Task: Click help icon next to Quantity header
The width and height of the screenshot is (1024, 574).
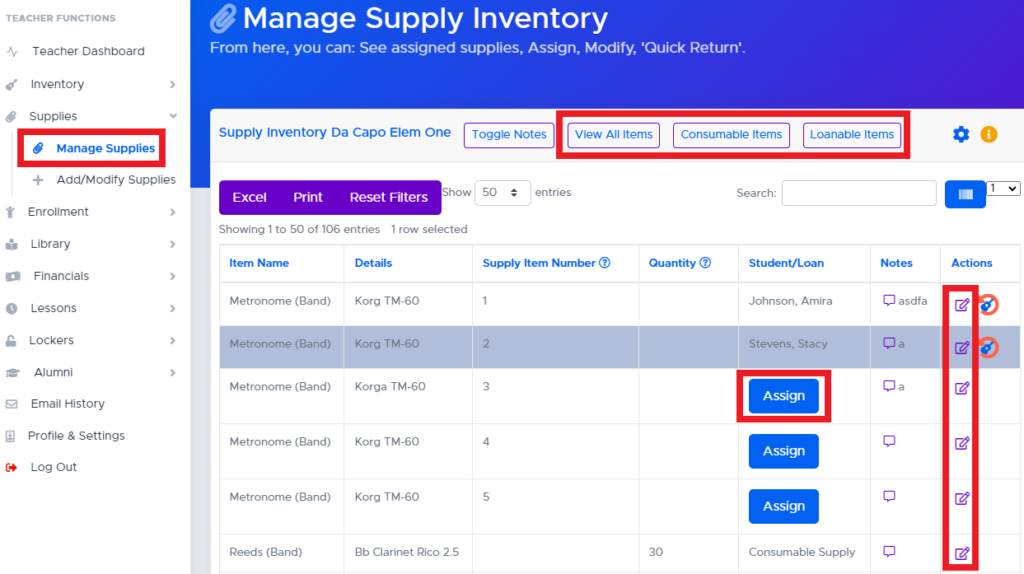Action: tap(705, 263)
